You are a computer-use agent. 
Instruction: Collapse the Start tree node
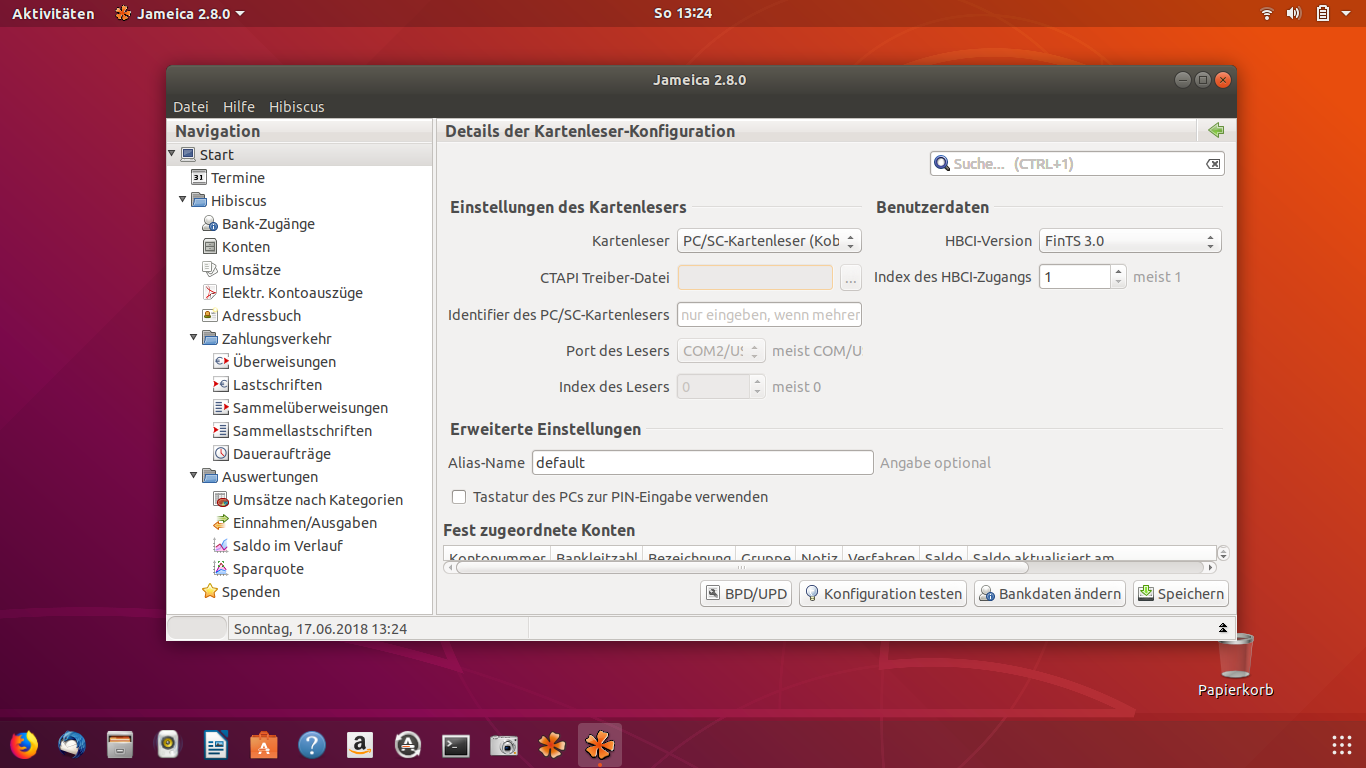[x=172, y=154]
